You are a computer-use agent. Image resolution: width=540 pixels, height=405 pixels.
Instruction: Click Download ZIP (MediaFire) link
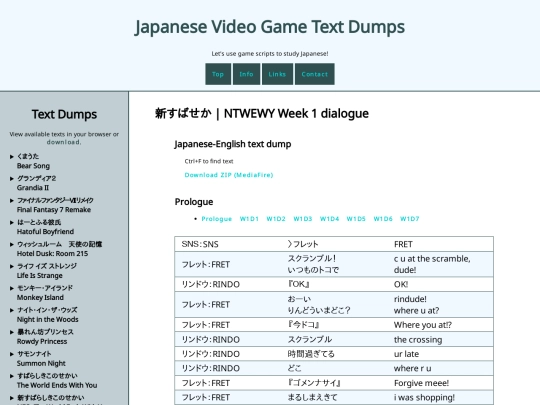coord(229,175)
